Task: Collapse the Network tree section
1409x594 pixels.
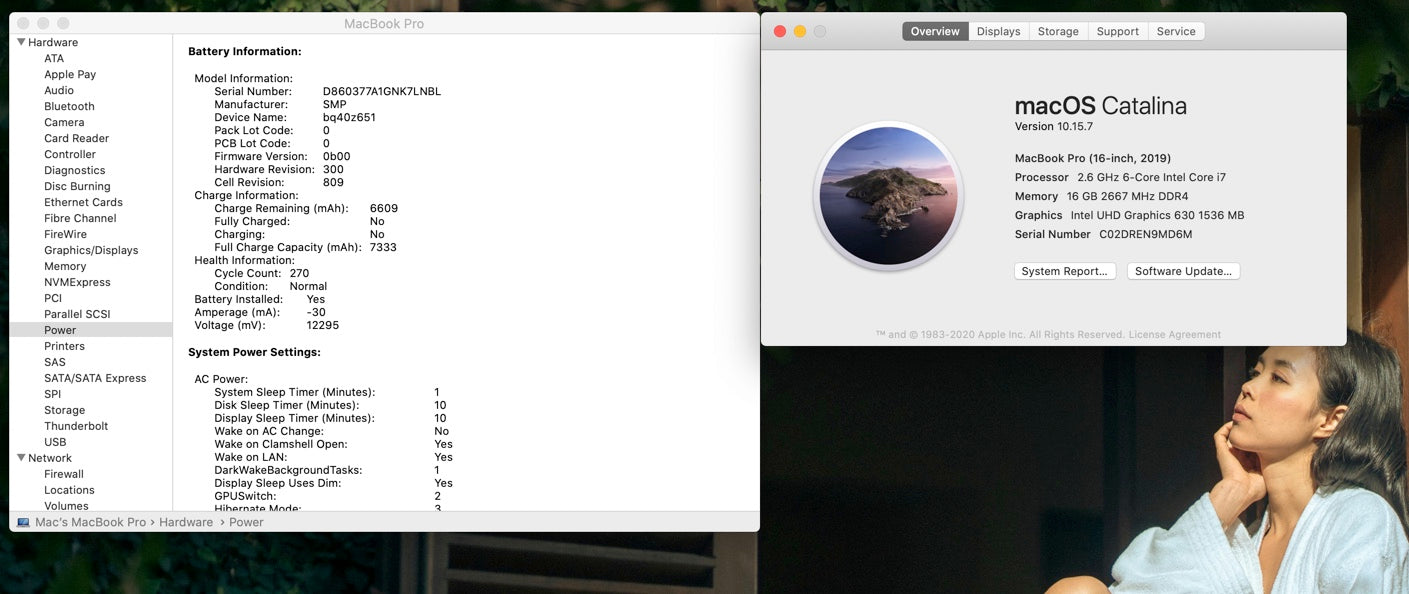Action: (21, 458)
